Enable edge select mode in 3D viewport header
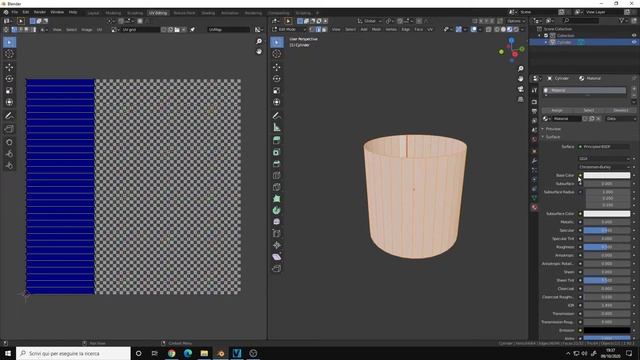 click(x=318, y=29)
